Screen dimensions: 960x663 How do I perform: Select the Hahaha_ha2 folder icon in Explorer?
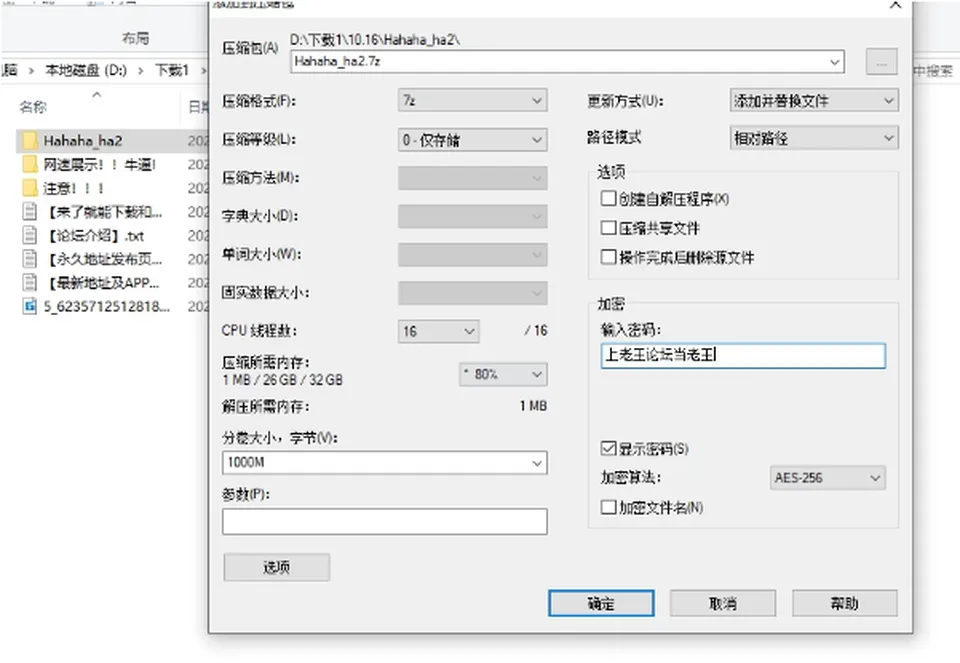(29, 141)
